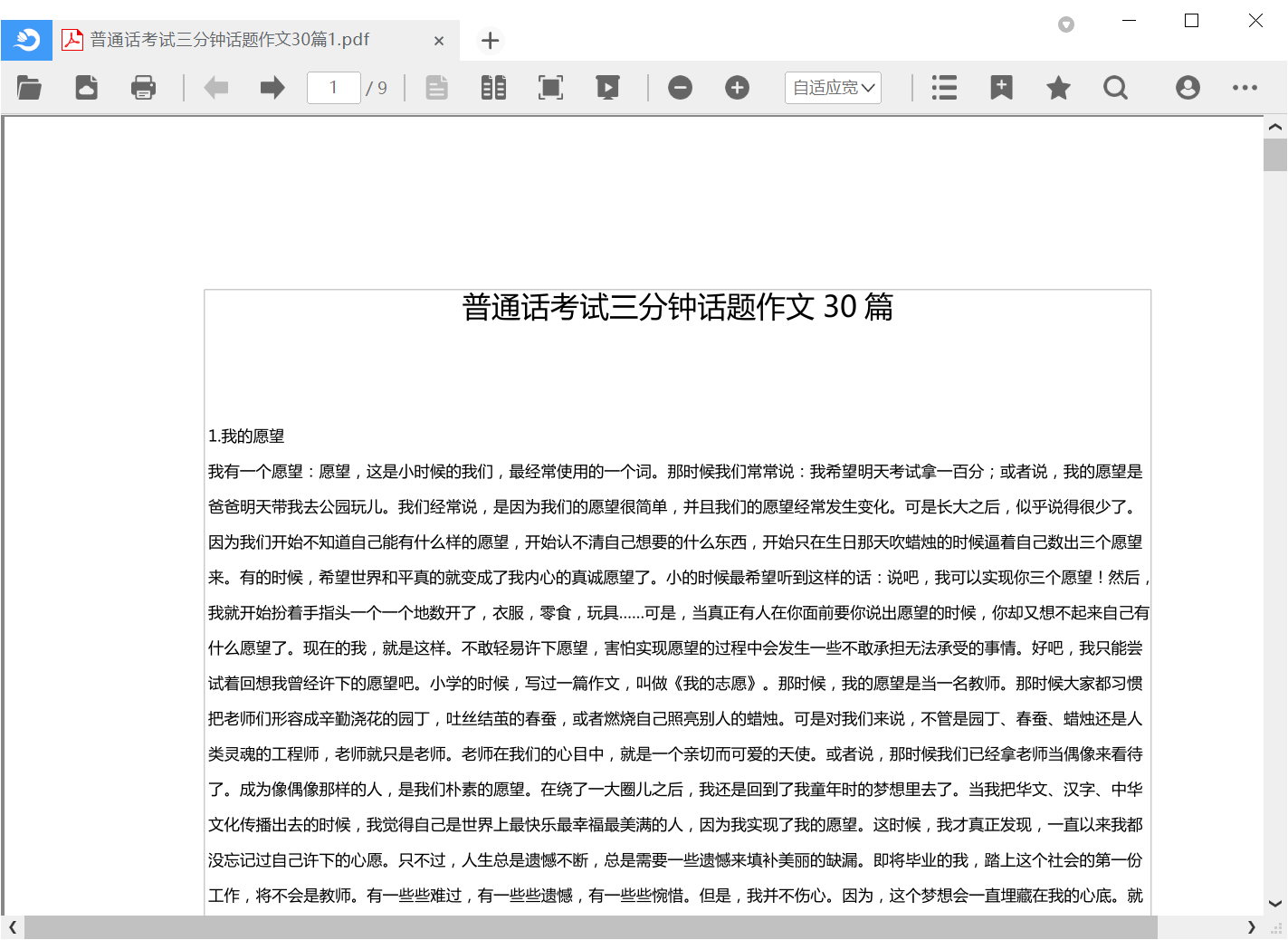The image size is (1288, 940).
Task: Zoom in with the plus icon
Action: coord(737,88)
